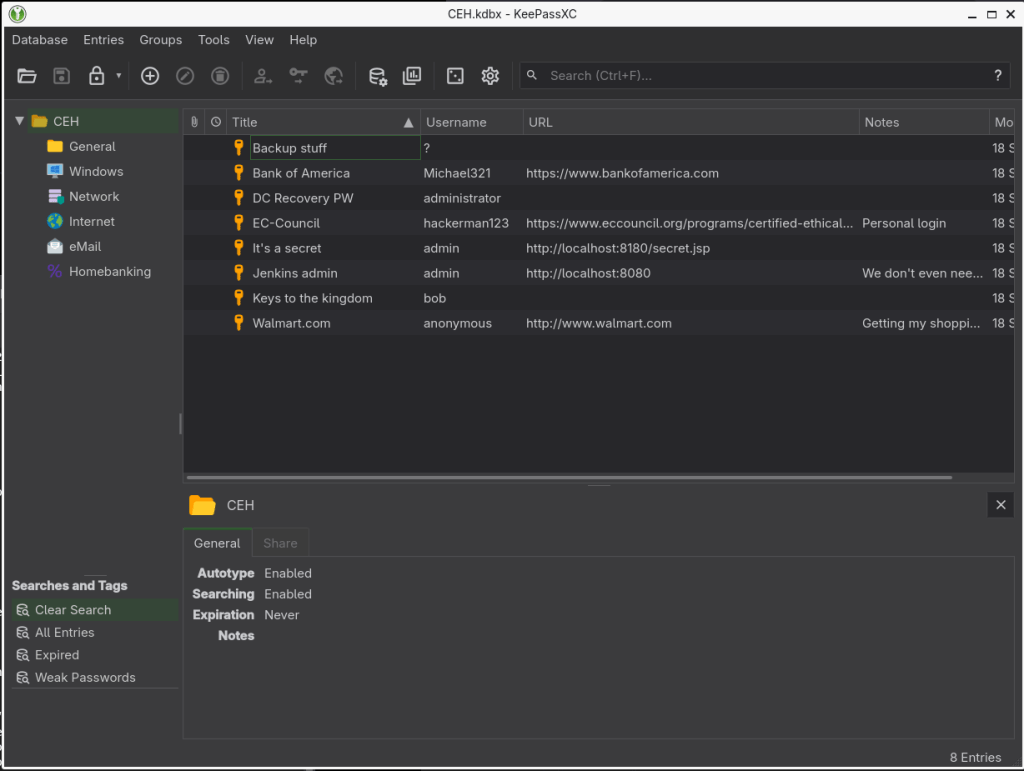This screenshot has height=771, width=1024.
Task: Open the lock database dropdown arrow
Action: (119, 76)
